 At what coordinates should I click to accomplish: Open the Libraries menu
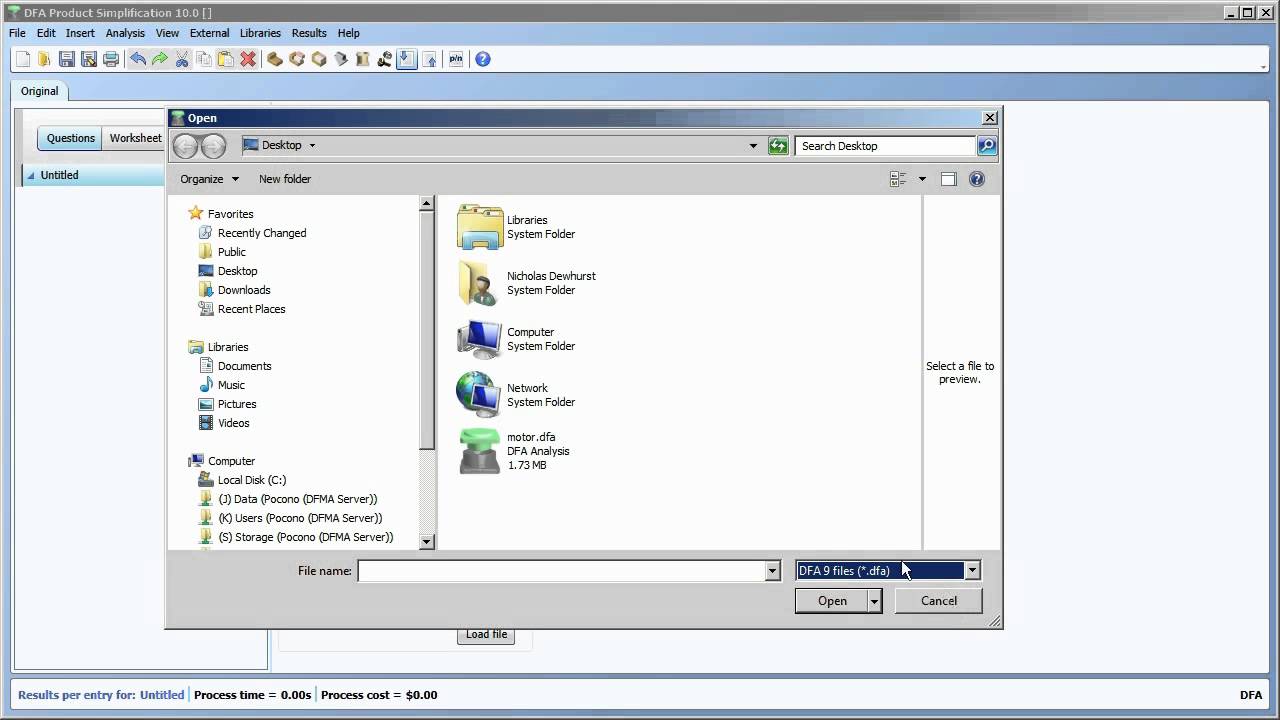pos(260,33)
